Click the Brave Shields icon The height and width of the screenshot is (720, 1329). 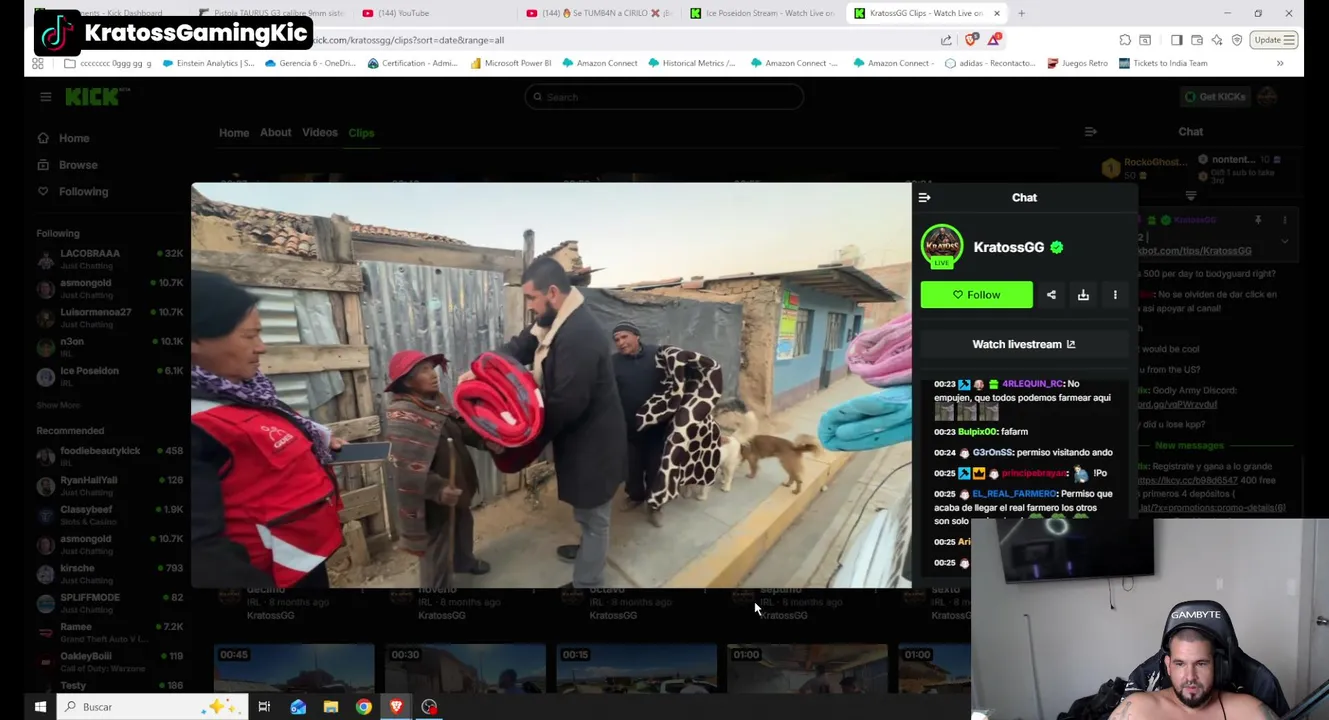[972, 40]
